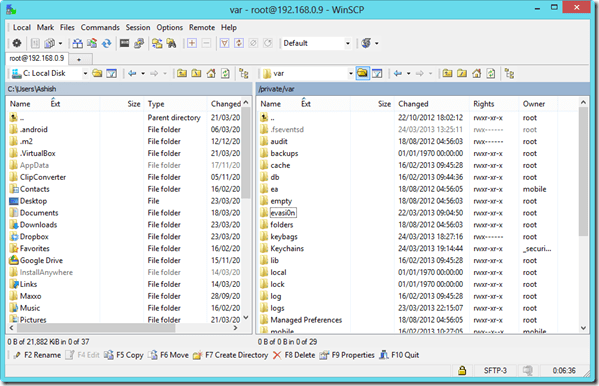Open the Options menu

click(x=170, y=28)
